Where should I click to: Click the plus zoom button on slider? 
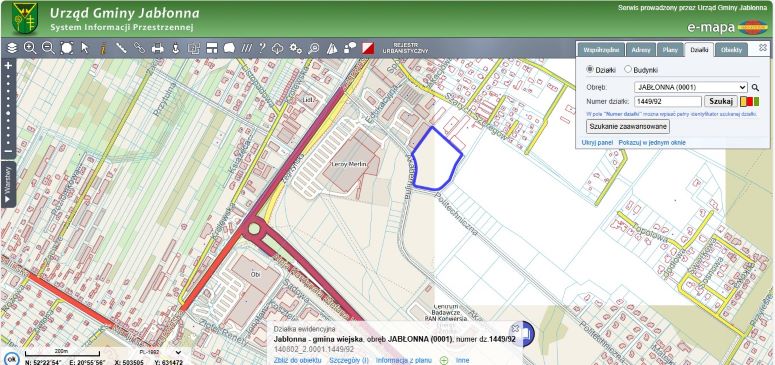[8, 65]
